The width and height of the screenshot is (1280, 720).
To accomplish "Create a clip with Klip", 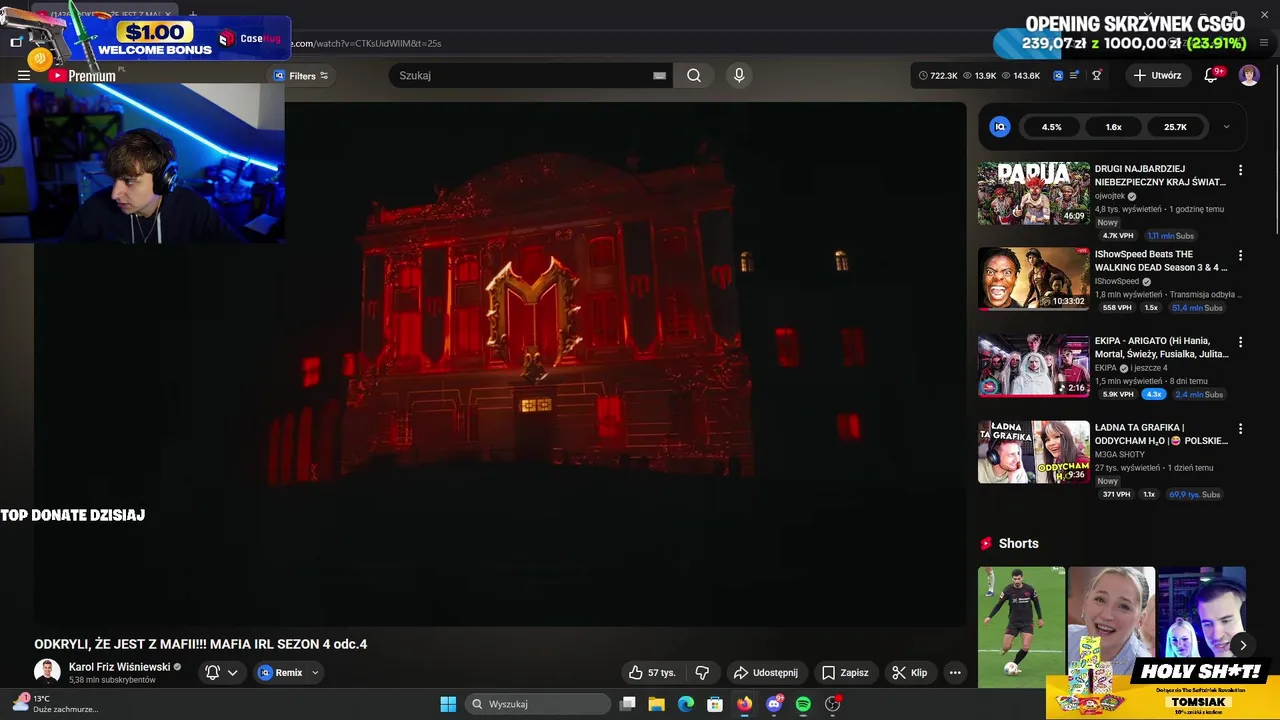I will (909, 672).
